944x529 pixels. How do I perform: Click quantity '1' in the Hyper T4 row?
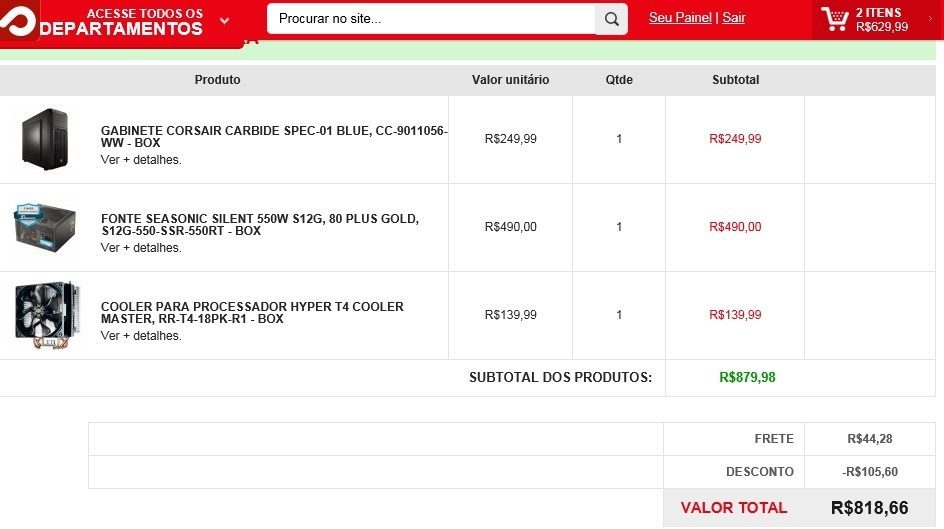pyautogui.click(x=619, y=315)
